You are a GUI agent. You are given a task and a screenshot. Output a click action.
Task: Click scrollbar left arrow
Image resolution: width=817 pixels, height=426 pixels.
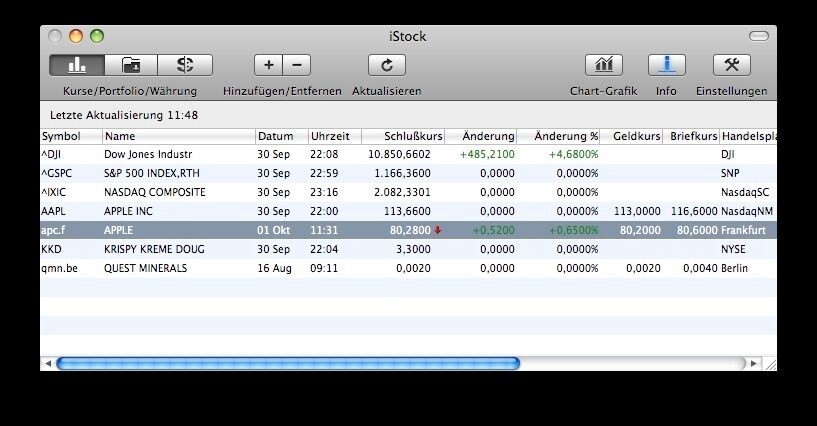tap(48, 364)
